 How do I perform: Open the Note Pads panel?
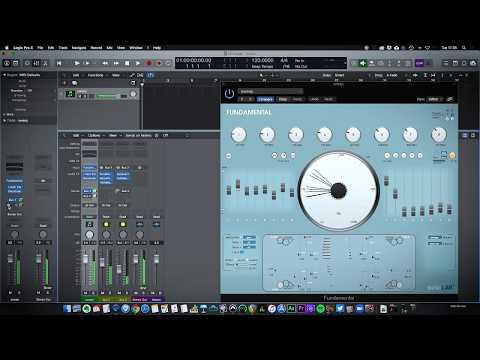(455, 63)
